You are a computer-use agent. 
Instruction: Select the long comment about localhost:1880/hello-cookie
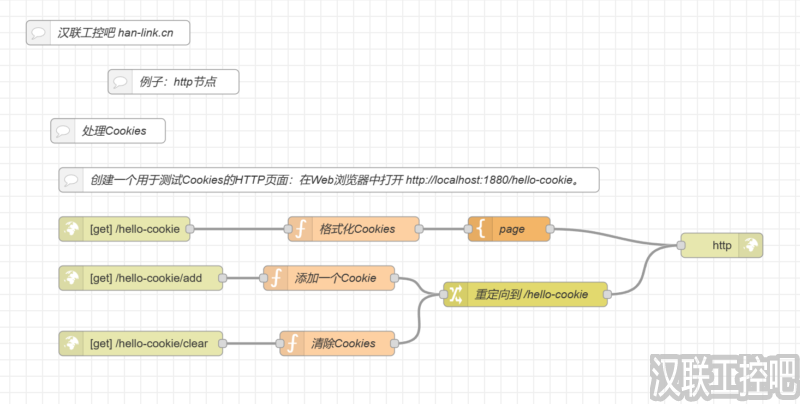tap(340, 180)
